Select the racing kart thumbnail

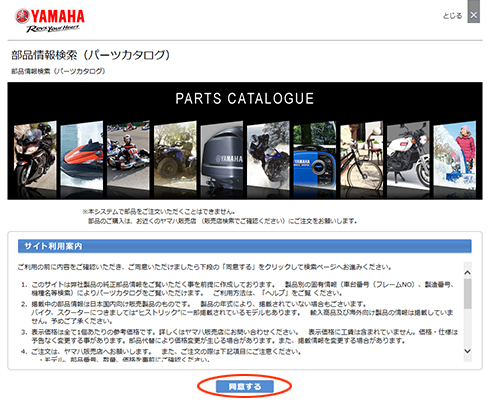click(x=128, y=155)
